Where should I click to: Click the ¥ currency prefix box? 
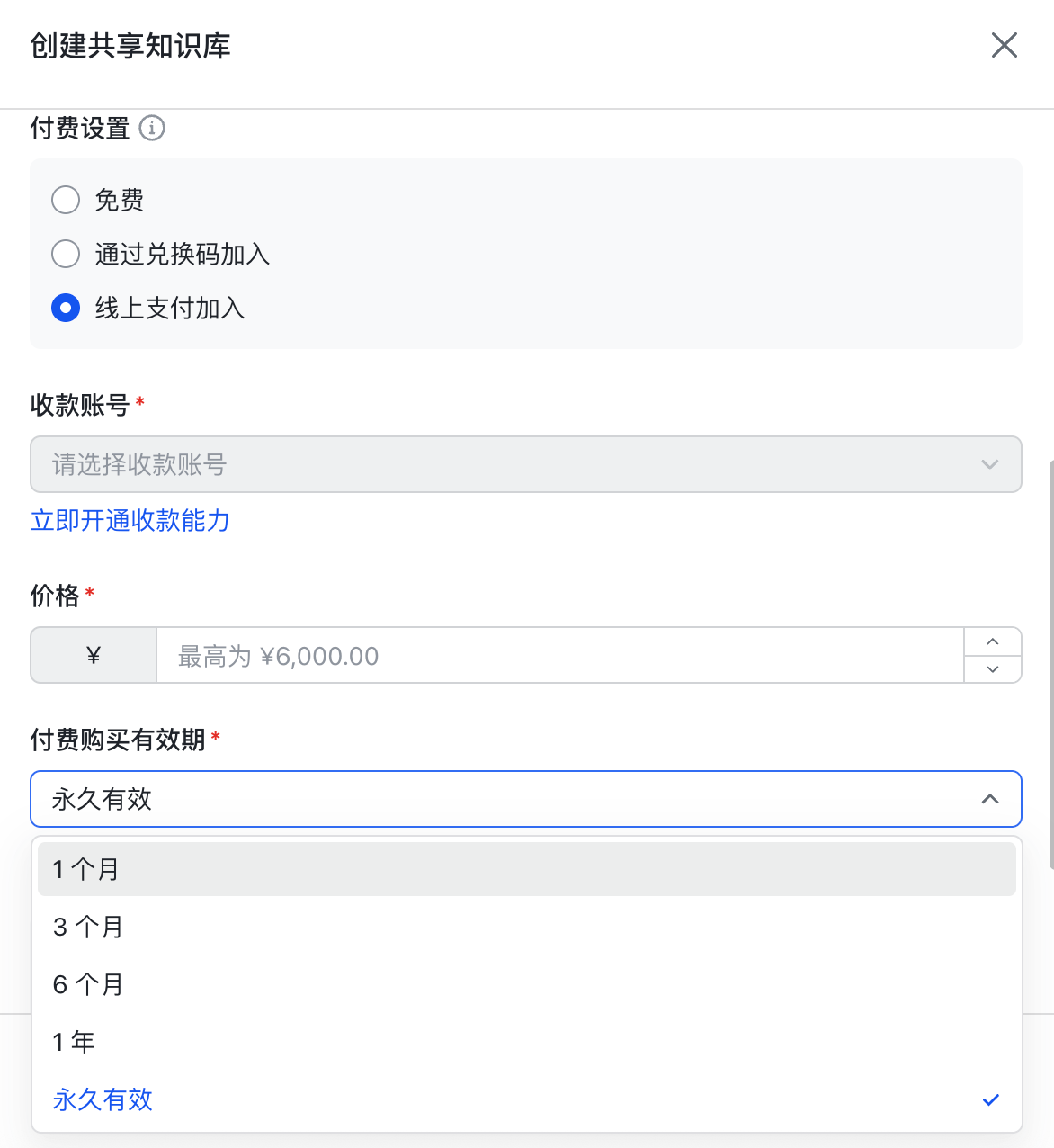coord(94,656)
